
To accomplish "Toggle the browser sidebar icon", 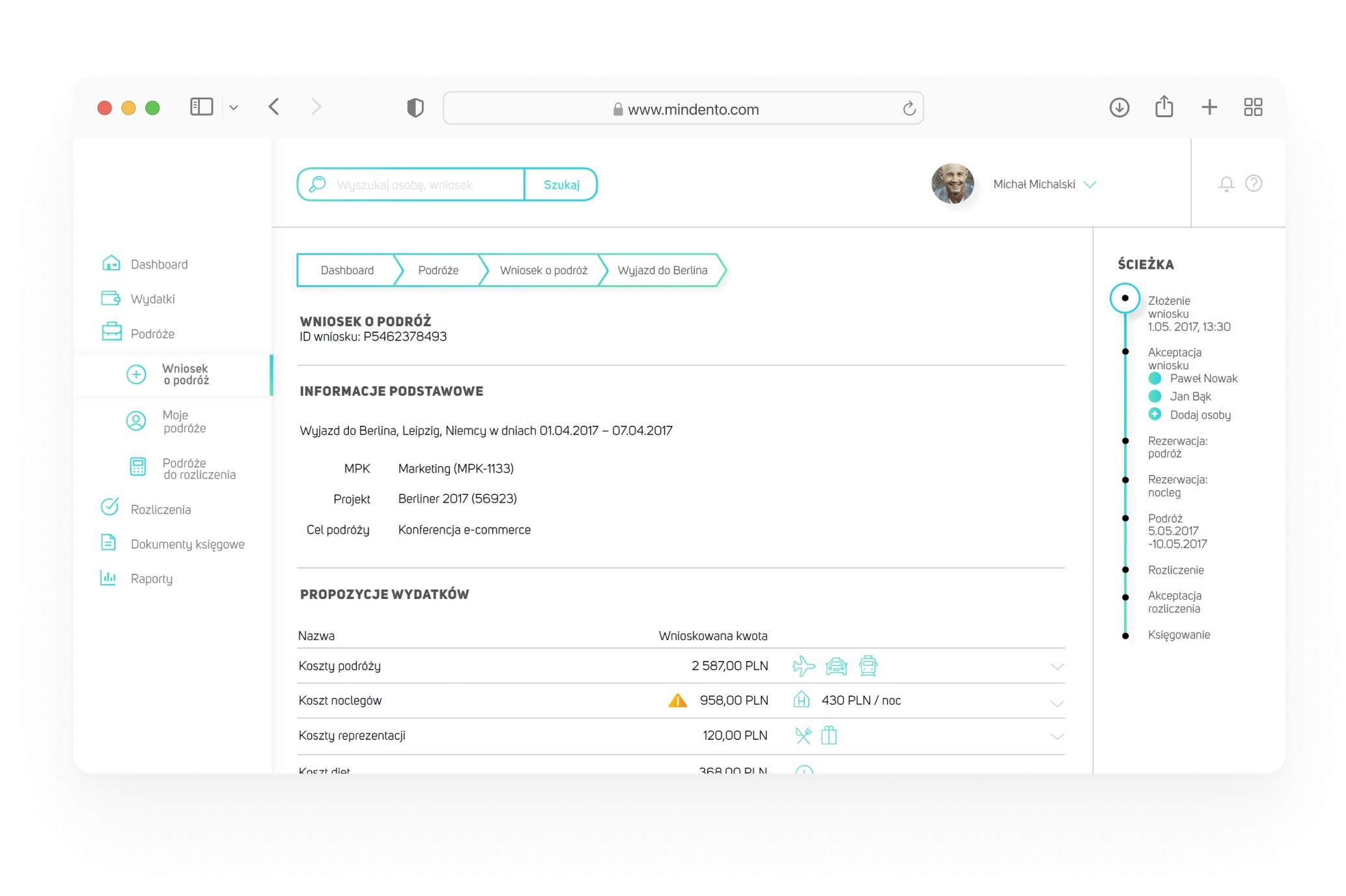I will pos(201,107).
